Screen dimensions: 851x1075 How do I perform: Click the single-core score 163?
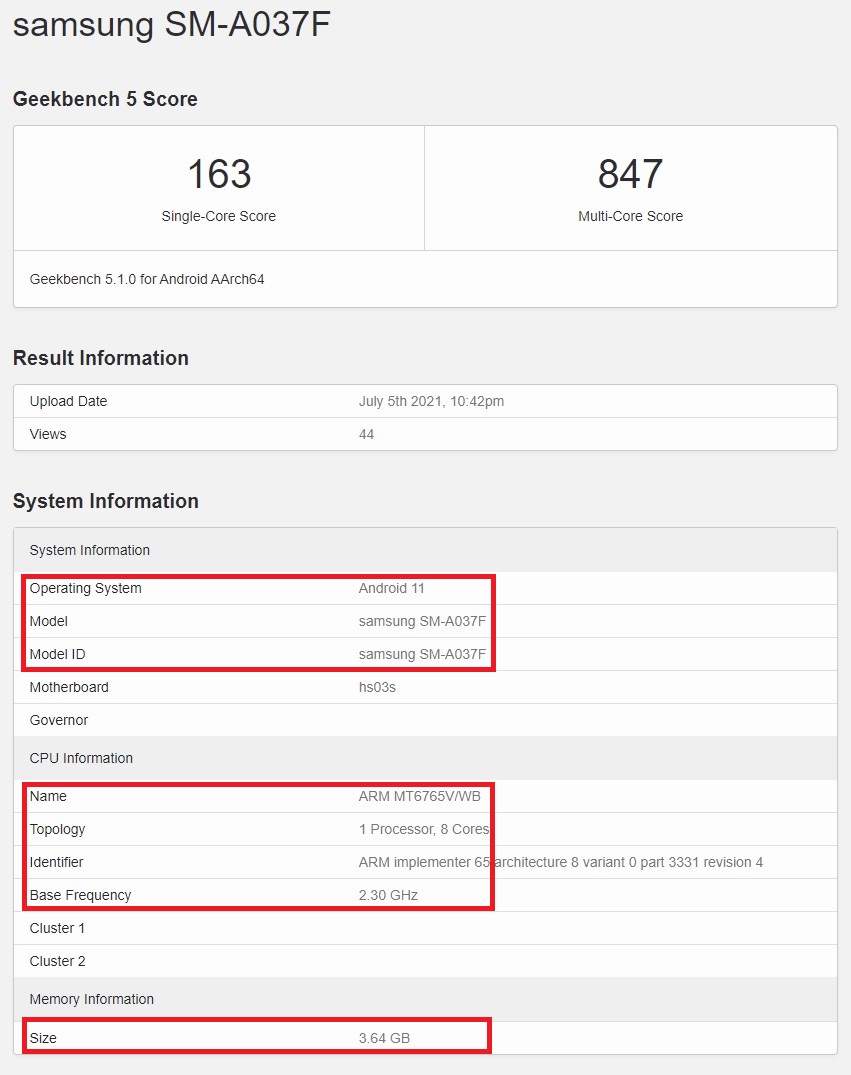pos(219,175)
